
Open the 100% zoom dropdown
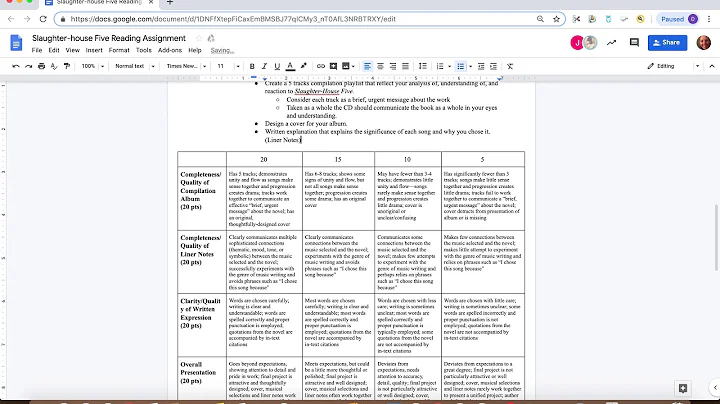93,66
